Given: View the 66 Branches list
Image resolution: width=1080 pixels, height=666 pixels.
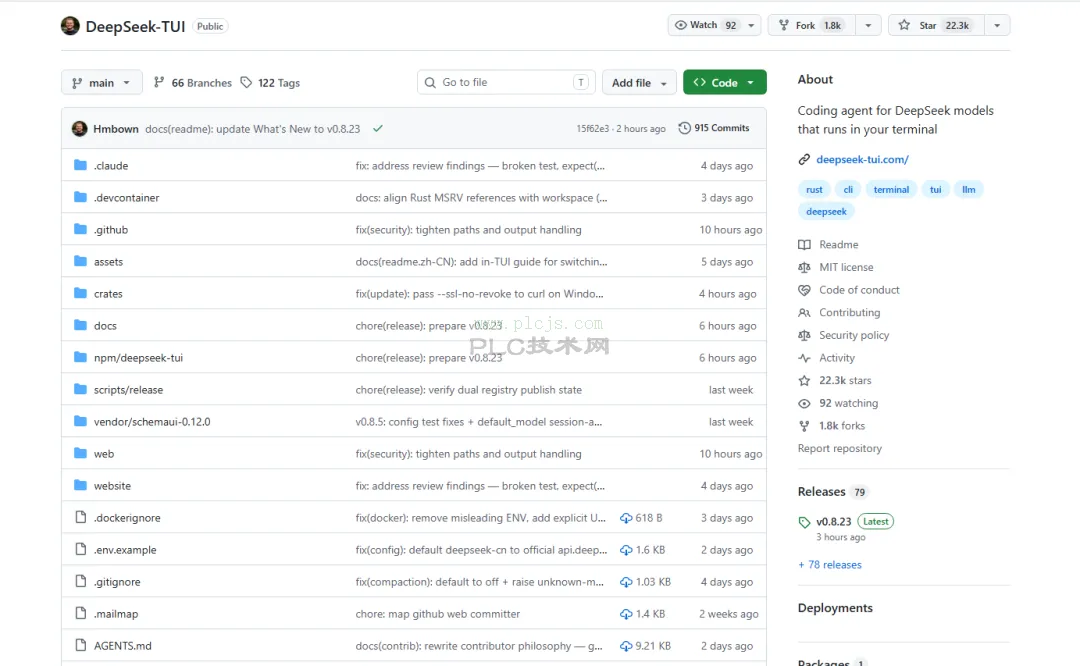Looking at the screenshot, I should [x=193, y=83].
